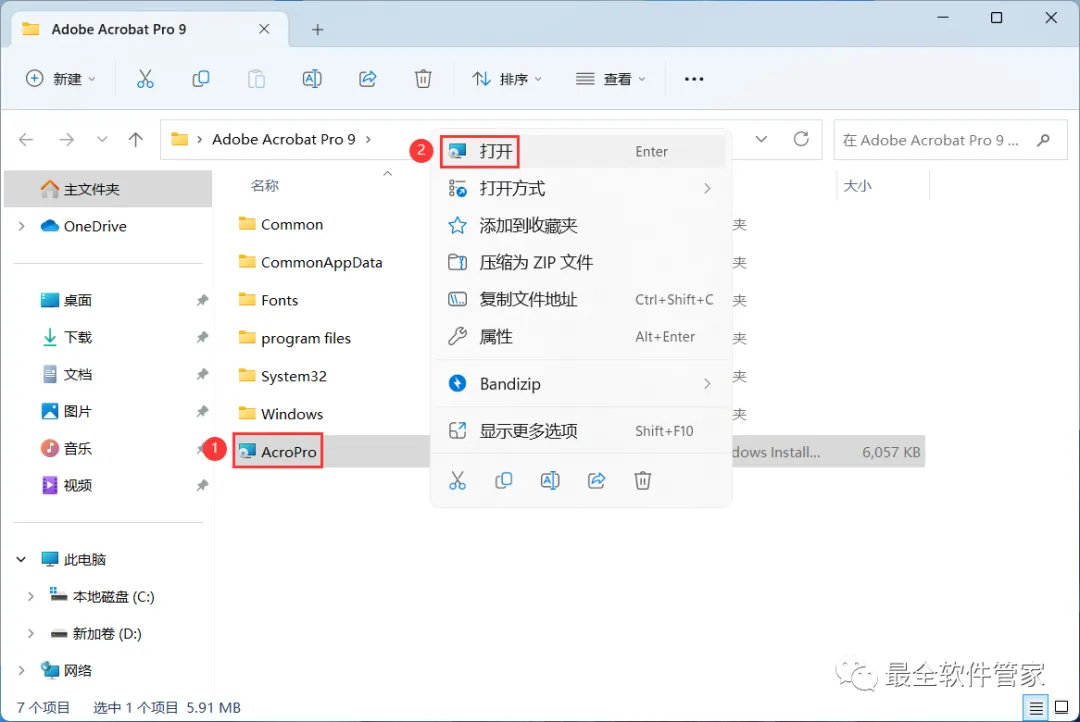Unpin 视频 from quick access
Image resolution: width=1080 pixels, height=722 pixels.
click(202, 486)
